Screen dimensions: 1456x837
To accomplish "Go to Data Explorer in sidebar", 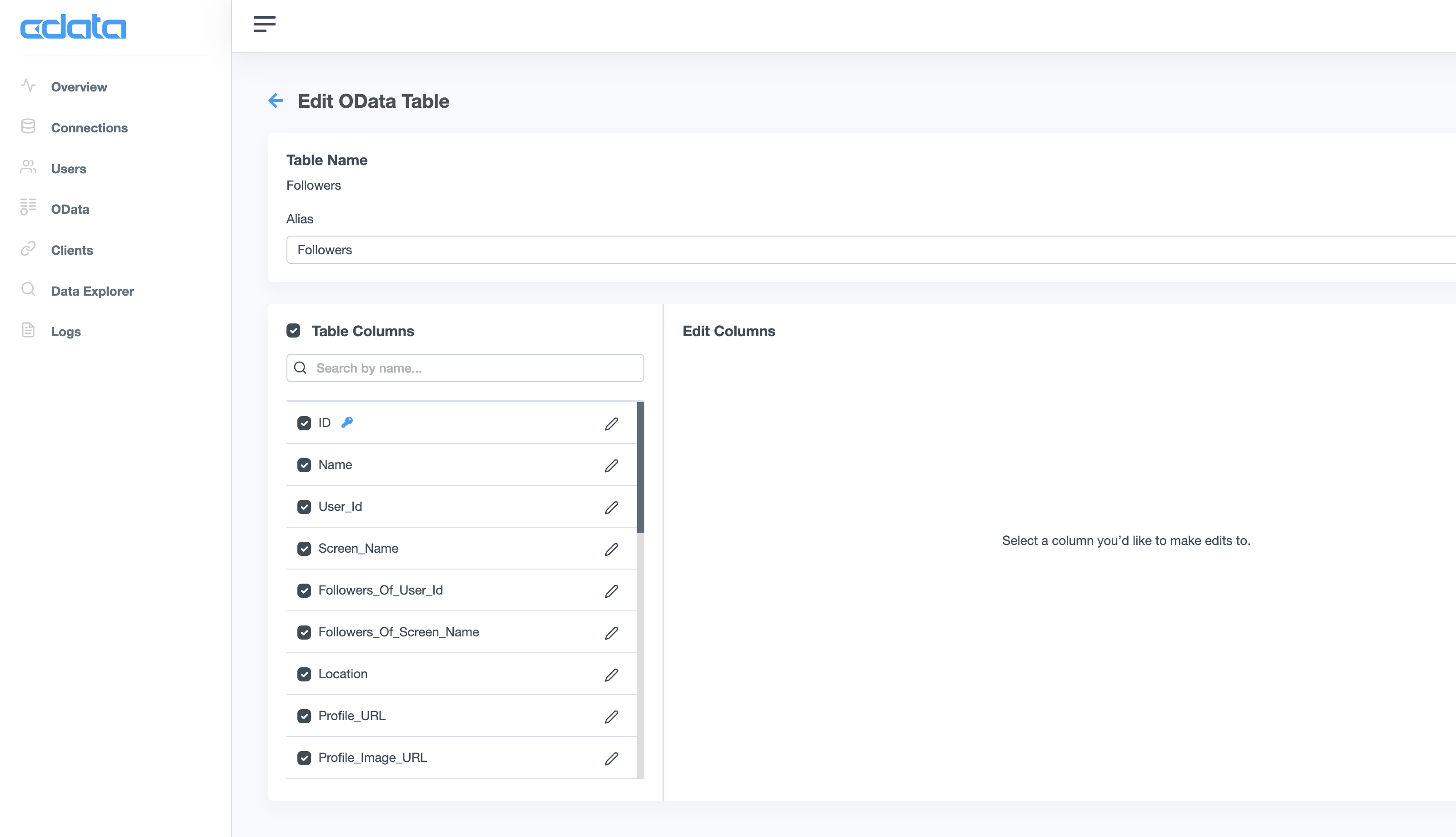I will coord(92,291).
